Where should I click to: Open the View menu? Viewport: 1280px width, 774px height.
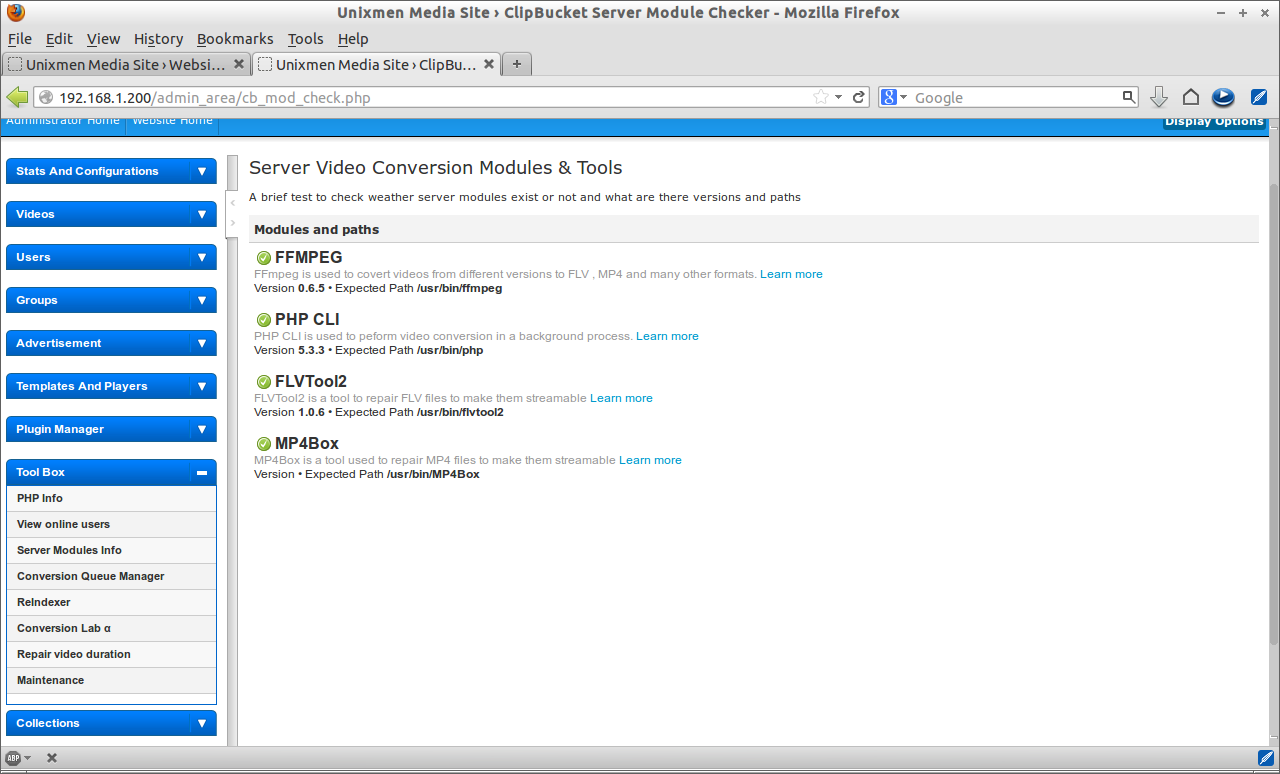coord(103,39)
